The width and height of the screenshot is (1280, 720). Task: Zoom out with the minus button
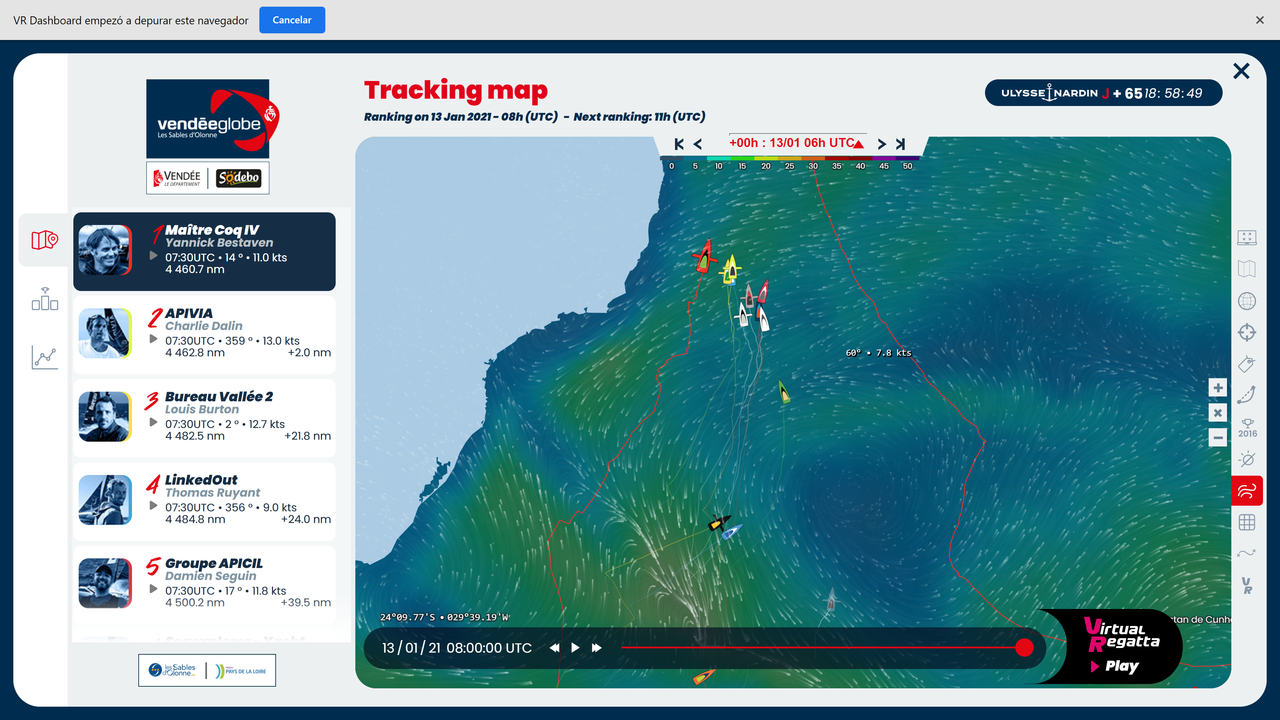[x=1217, y=438]
